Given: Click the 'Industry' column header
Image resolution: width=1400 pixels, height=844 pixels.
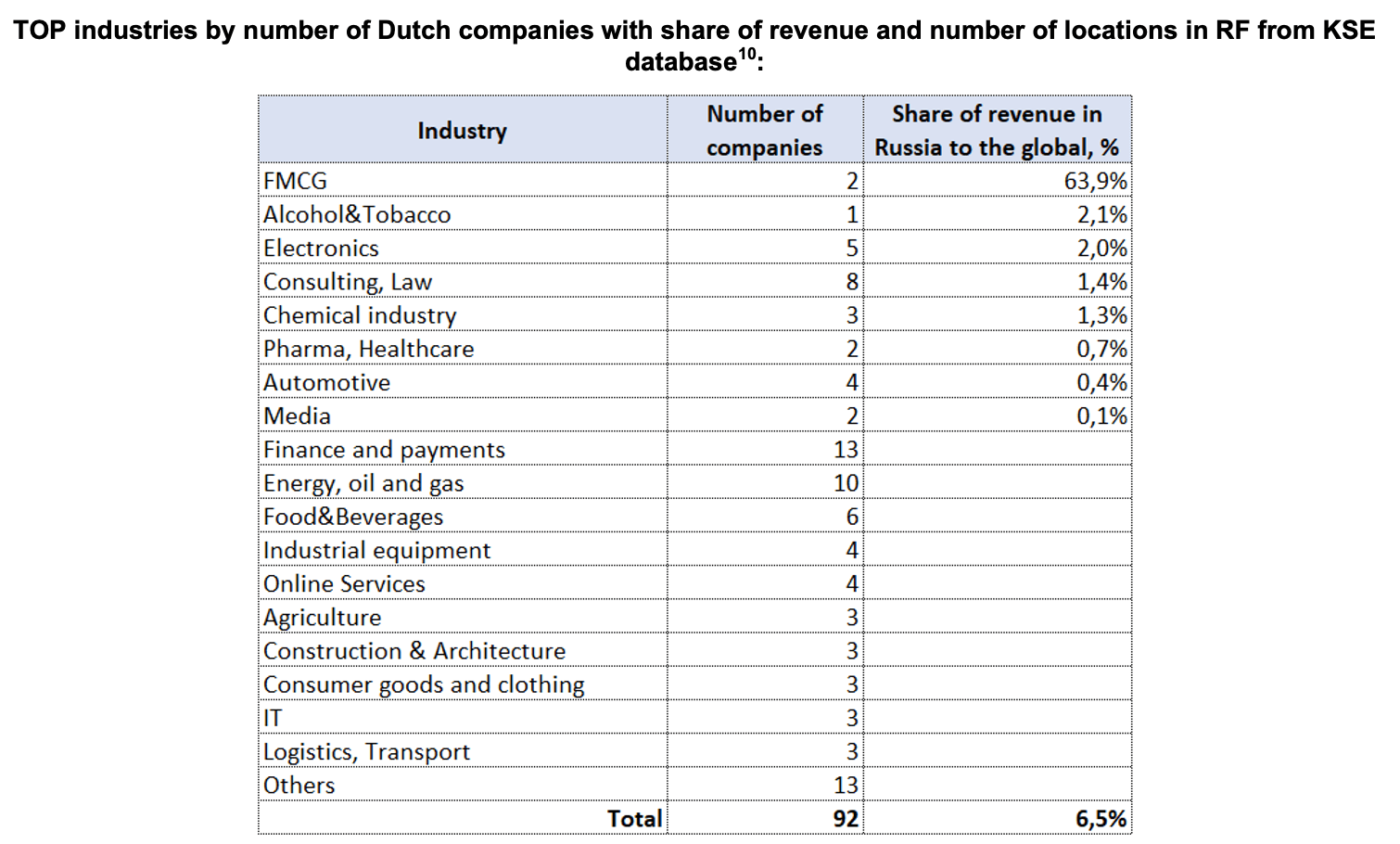Looking at the screenshot, I should point(462,131).
